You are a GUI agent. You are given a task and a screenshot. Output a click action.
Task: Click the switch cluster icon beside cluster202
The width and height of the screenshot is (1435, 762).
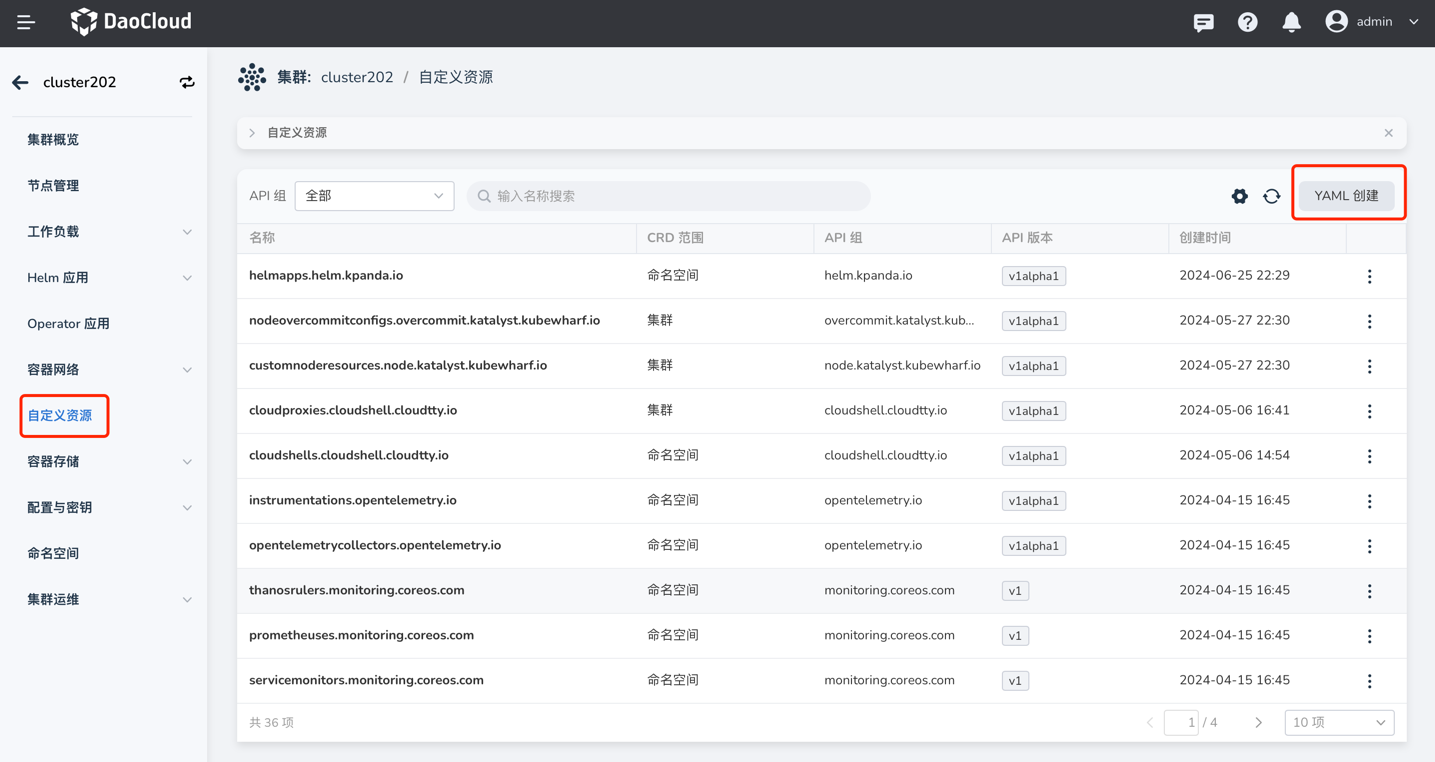point(187,83)
